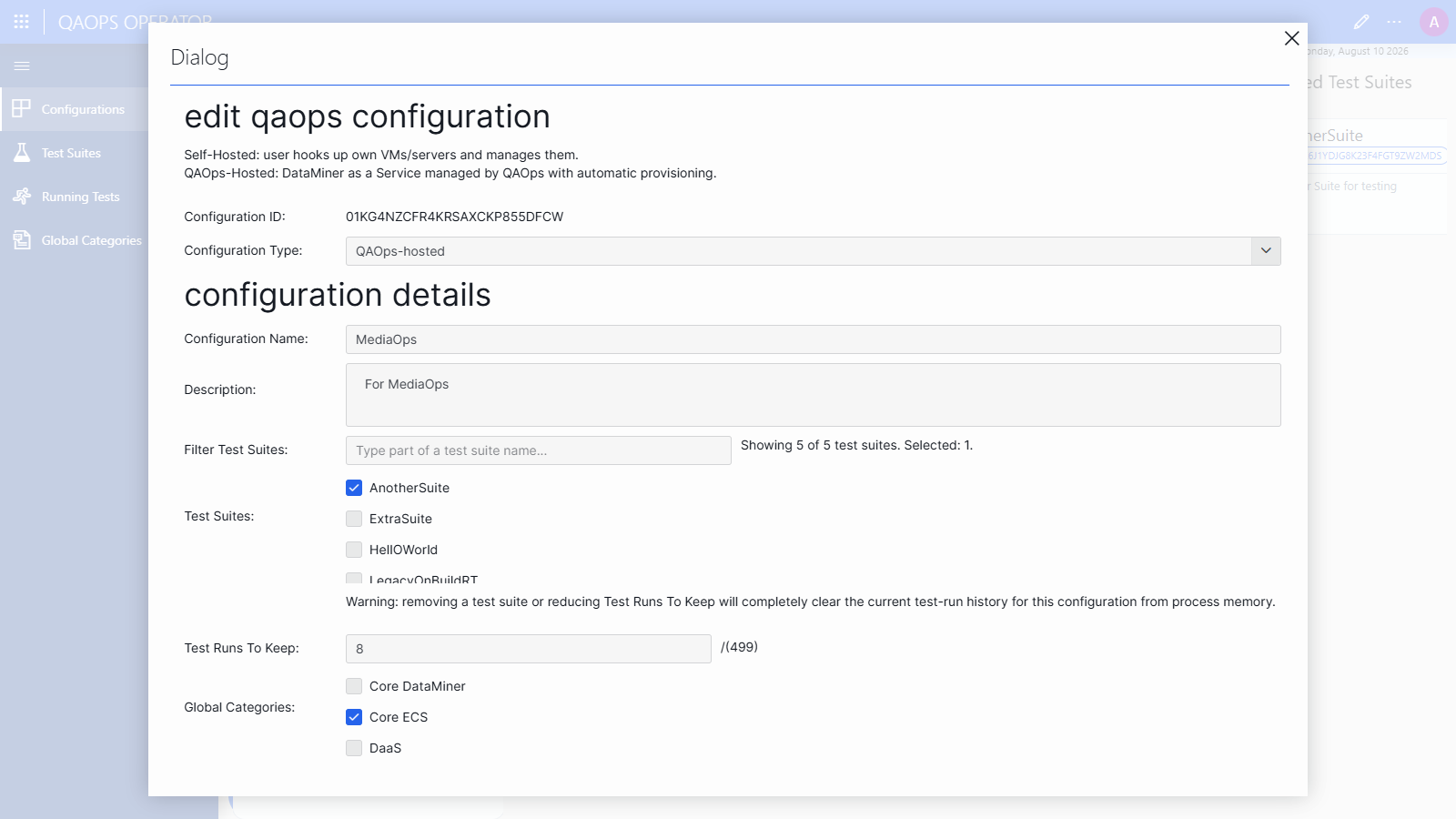The width and height of the screenshot is (1456, 819).
Task: Click the test-run history Warning text
Action: [811, 602]
